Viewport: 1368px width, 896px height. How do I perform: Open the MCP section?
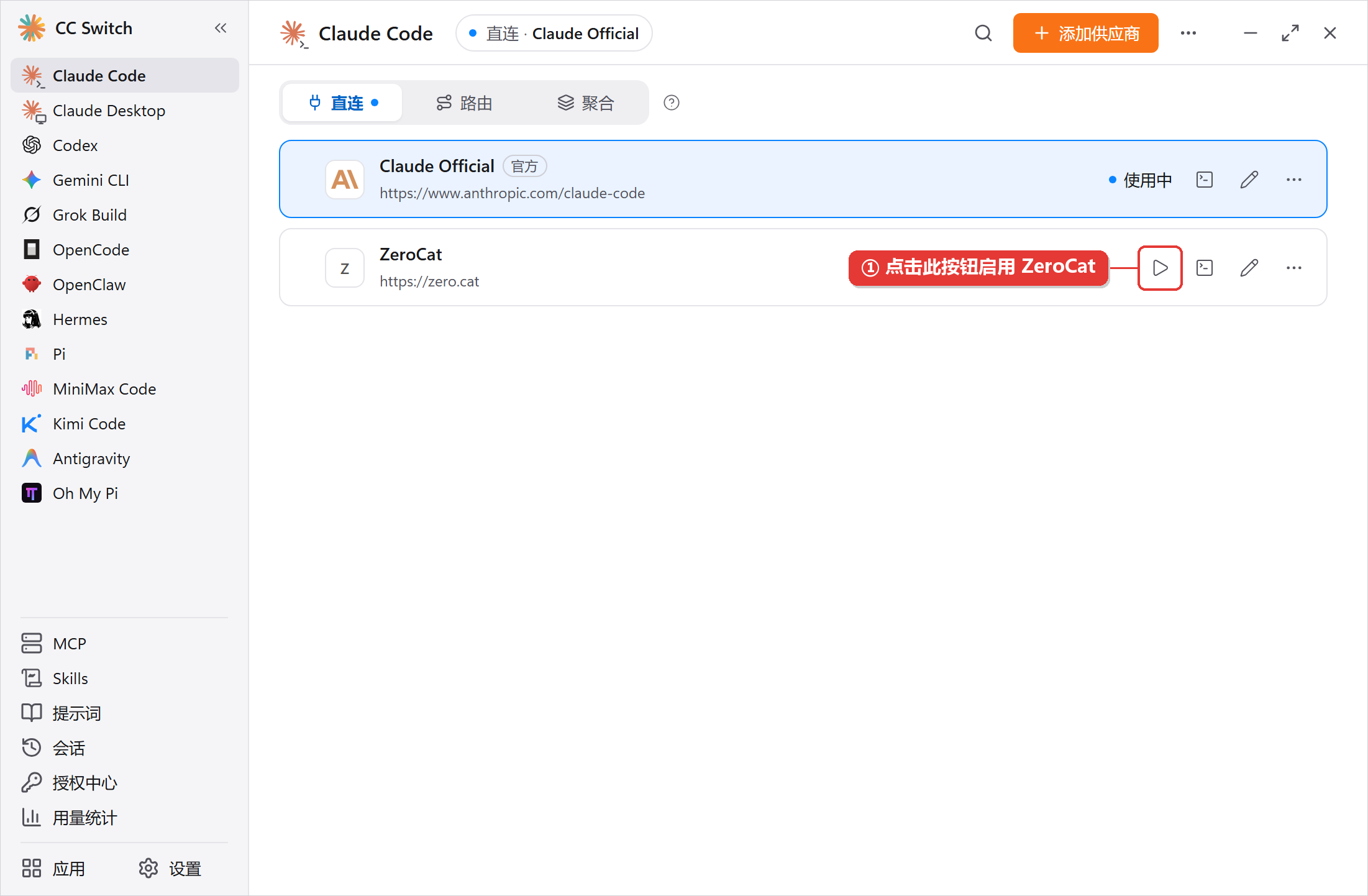coord(125,644)
